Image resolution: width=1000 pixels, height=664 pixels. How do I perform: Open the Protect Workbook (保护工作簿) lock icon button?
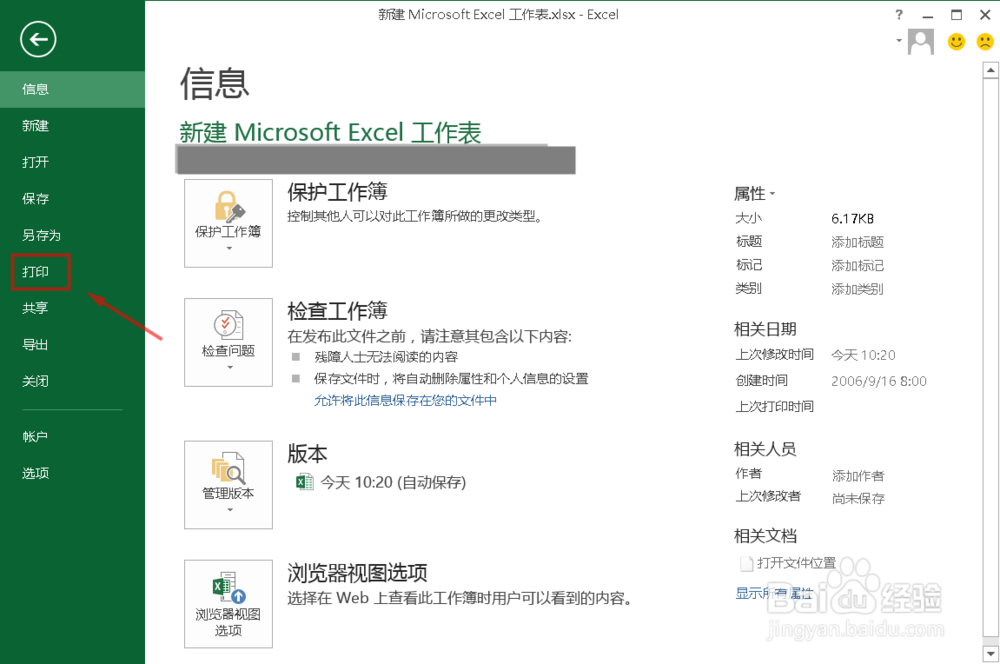coord(228,223)
